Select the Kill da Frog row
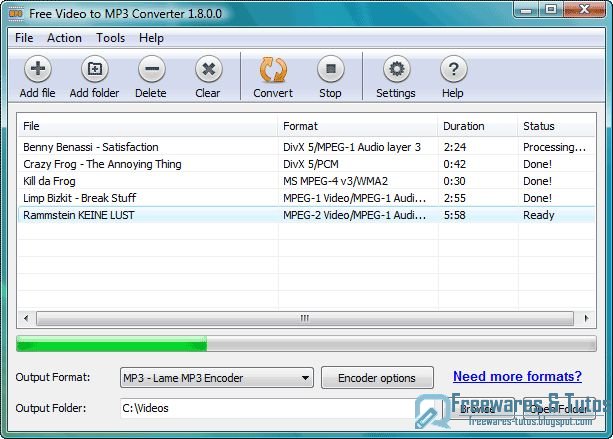 click(306, 181)
